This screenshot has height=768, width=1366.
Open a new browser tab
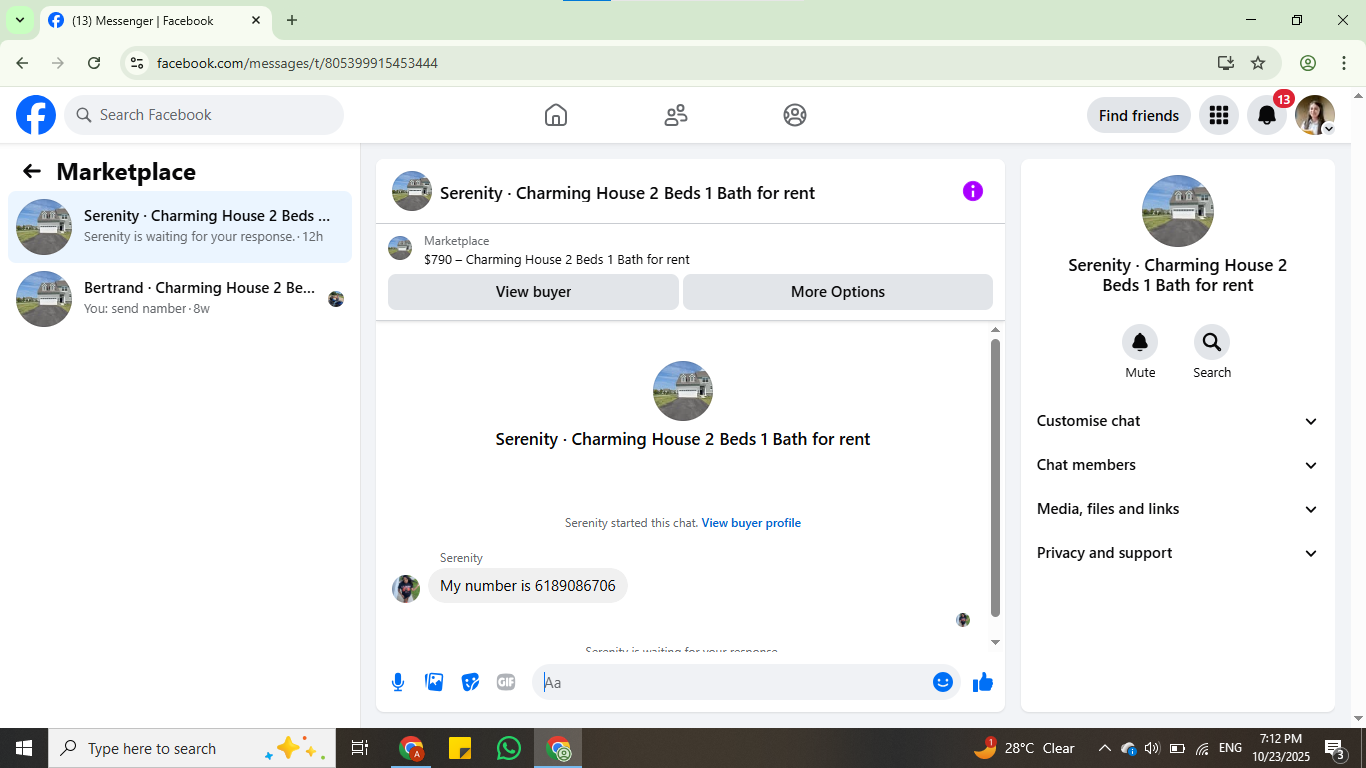292,20
